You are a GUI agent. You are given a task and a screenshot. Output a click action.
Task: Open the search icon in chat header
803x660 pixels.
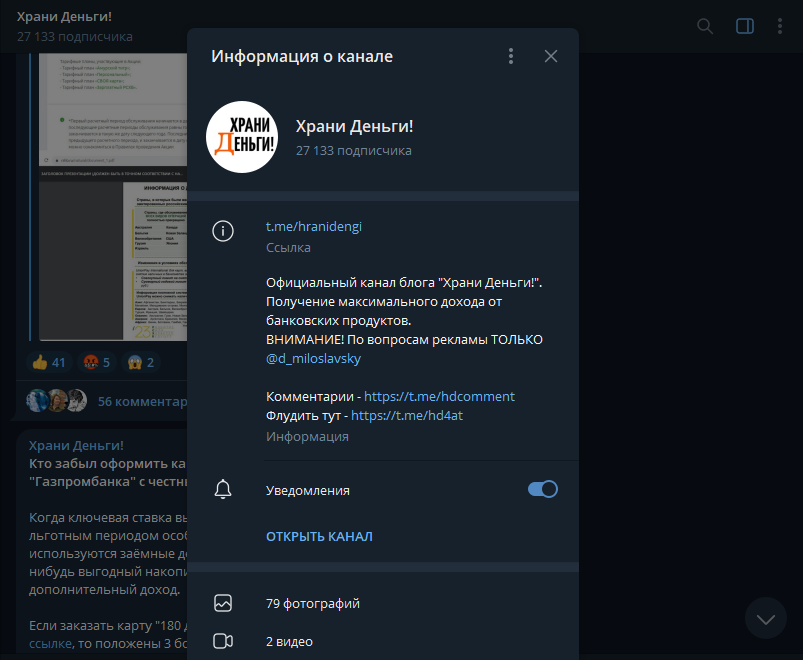point(705,26)
